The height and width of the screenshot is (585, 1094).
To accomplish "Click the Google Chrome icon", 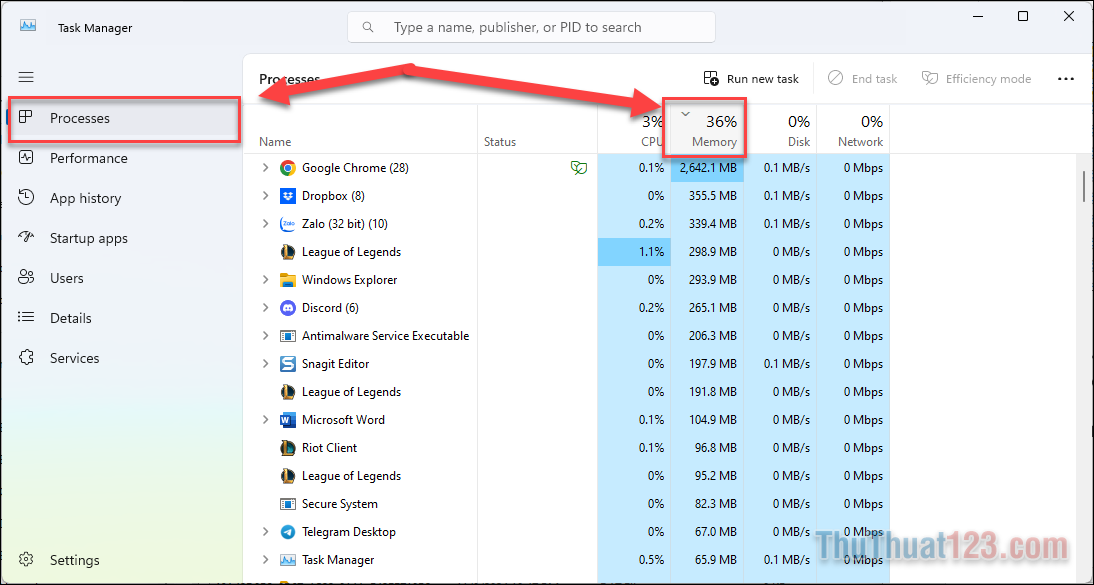I will pyautogui.click(x=287, y=168).
